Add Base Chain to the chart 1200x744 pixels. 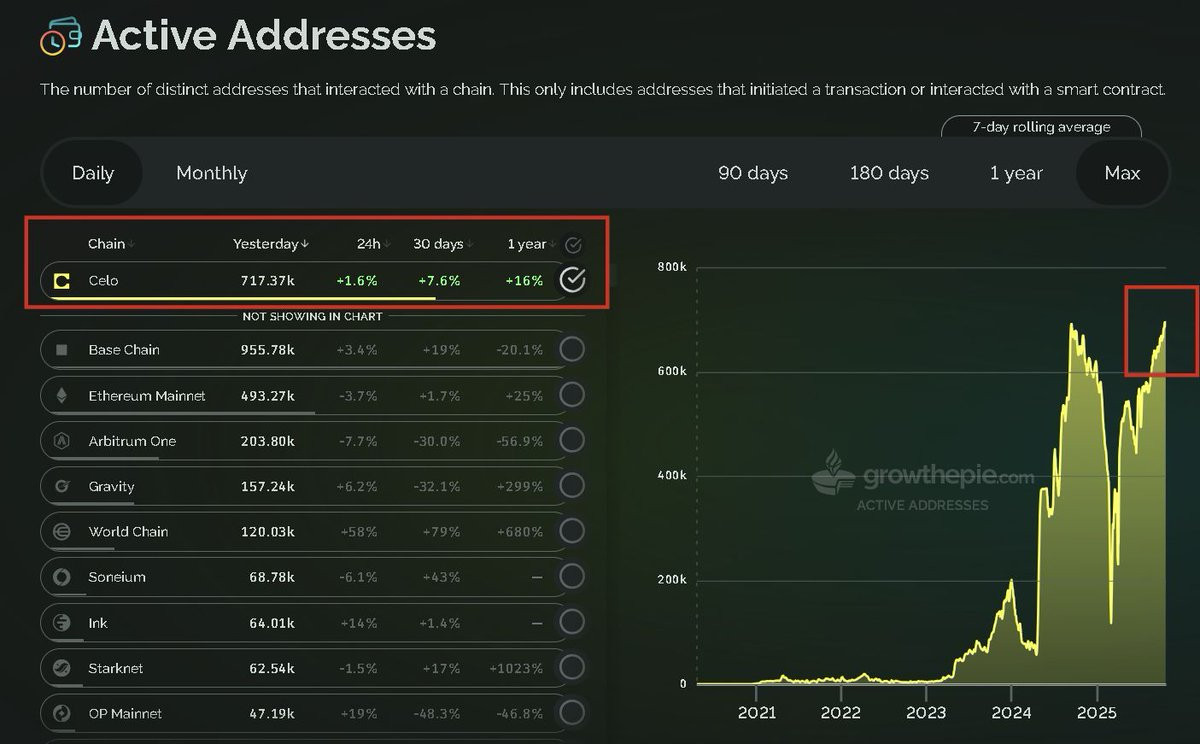point(572,350)
